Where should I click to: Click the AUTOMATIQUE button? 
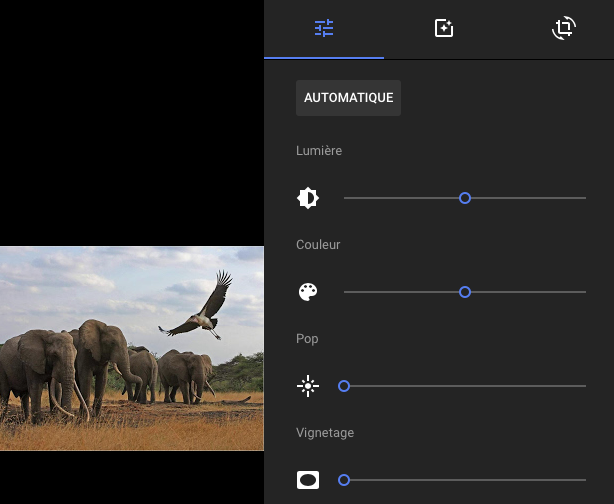point(348,98)
